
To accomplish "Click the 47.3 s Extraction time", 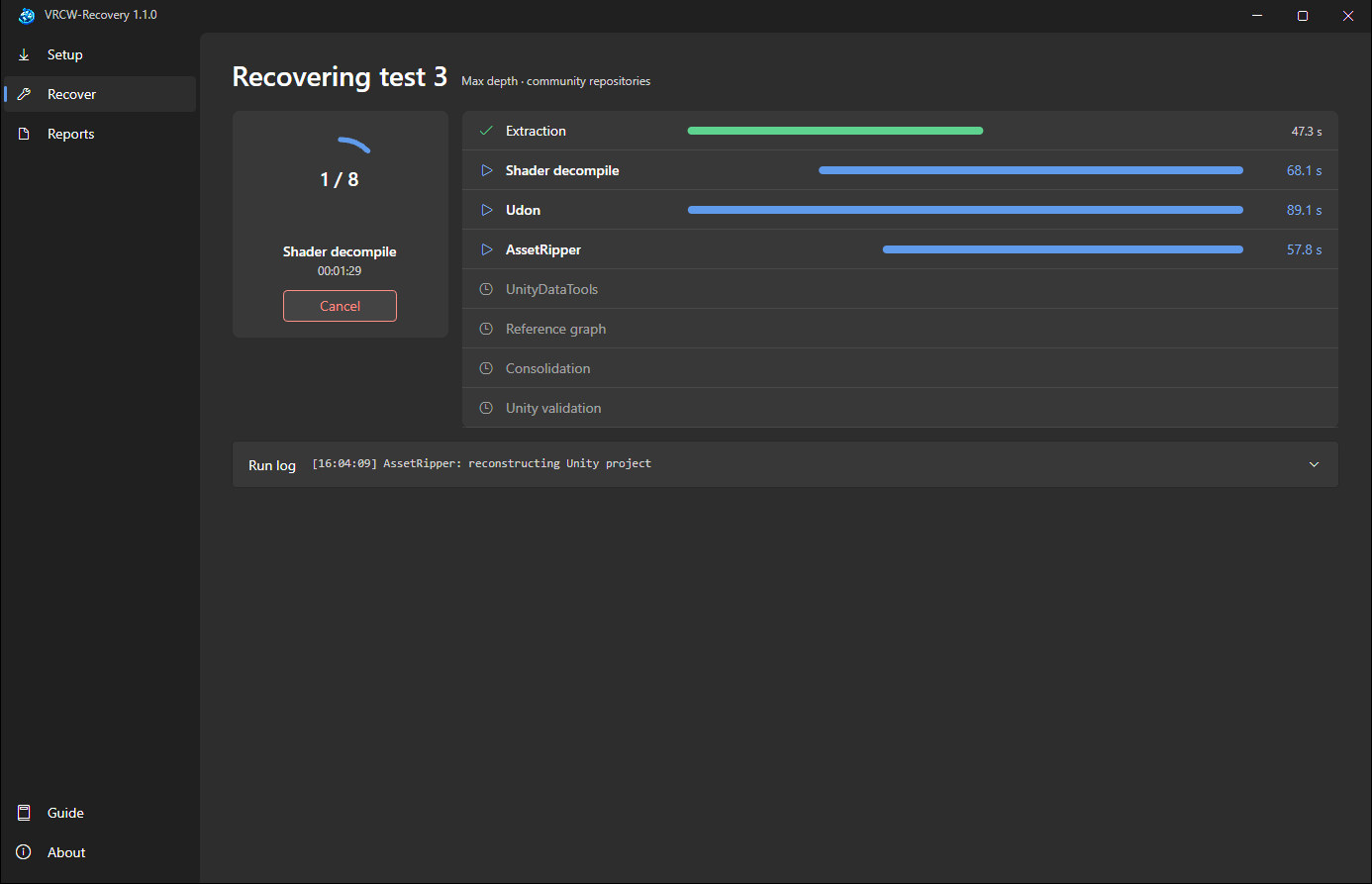I will (x=1307, y=131).
